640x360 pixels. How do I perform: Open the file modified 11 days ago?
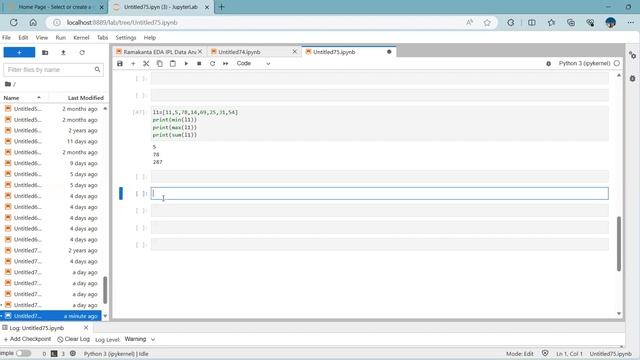tap(52, 141)
